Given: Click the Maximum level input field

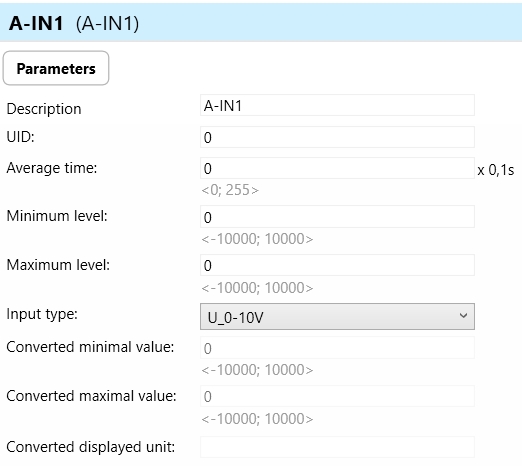Looking at the screenshot, I should [x=337, y=265].
